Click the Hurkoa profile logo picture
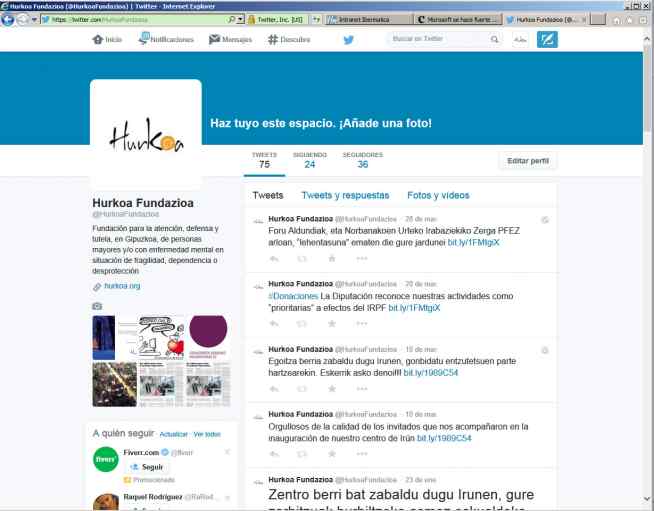This screenshot has height=511, width=654. point(146,133)
